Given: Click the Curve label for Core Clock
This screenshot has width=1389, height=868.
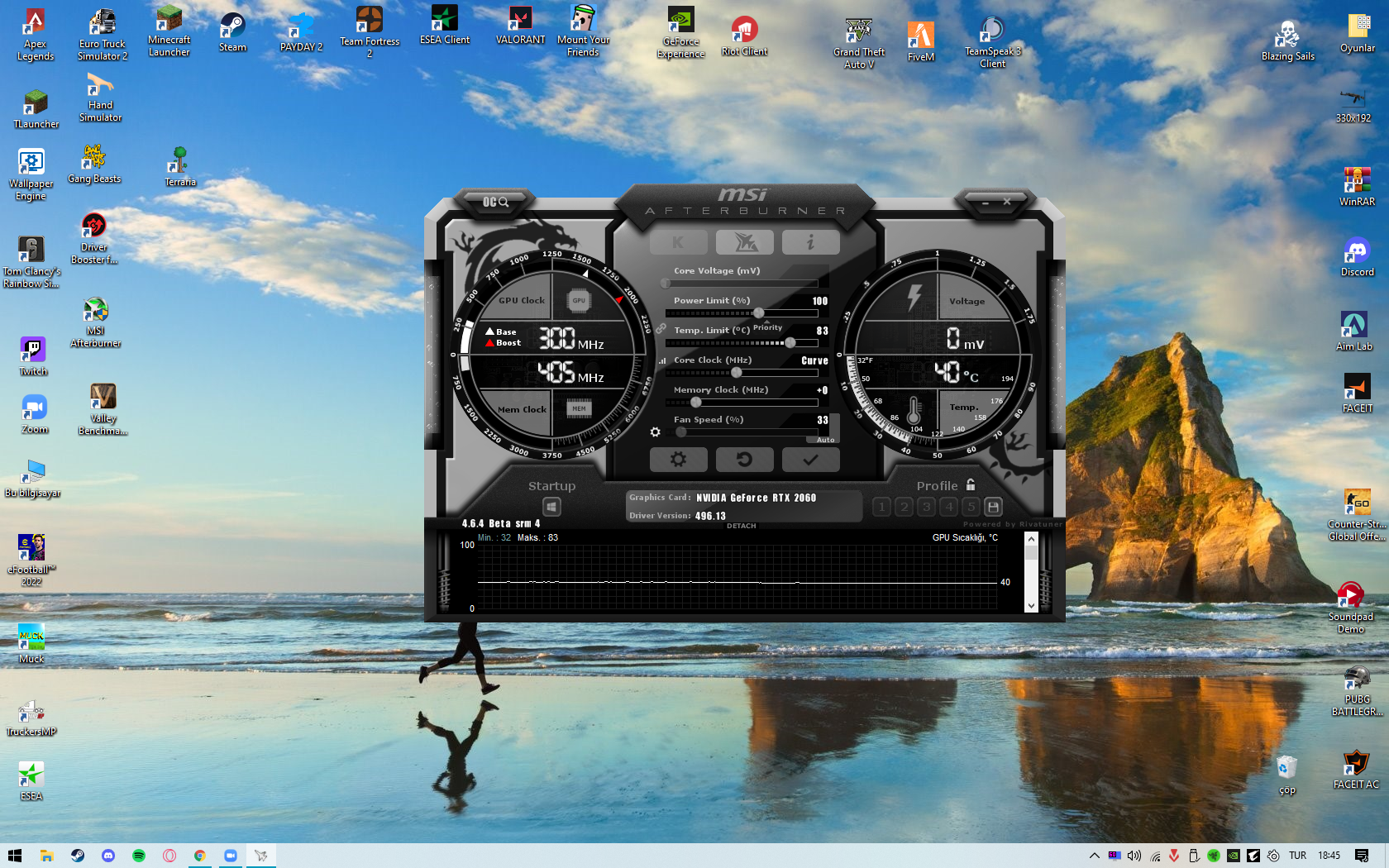Looking at the screenshot, I should point(814,361).
